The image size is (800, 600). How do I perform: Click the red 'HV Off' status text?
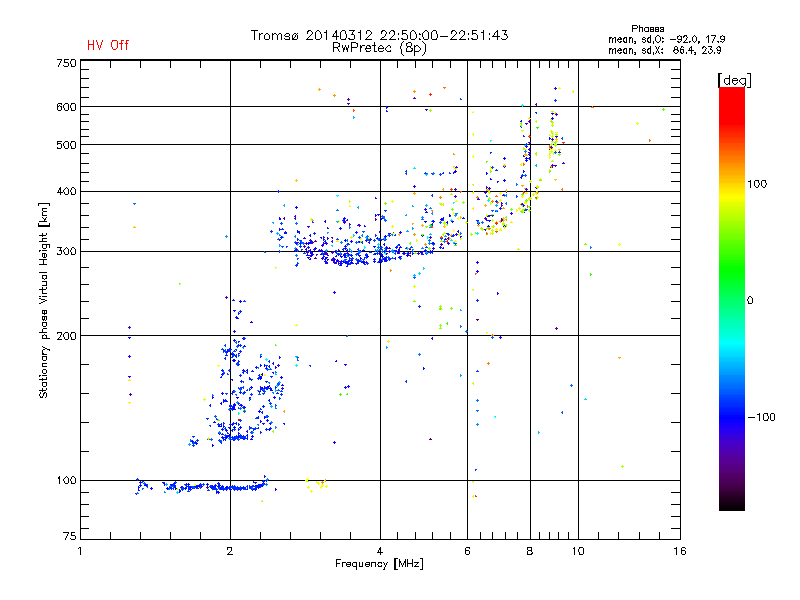pyautogui.click(x=108, y=45)
